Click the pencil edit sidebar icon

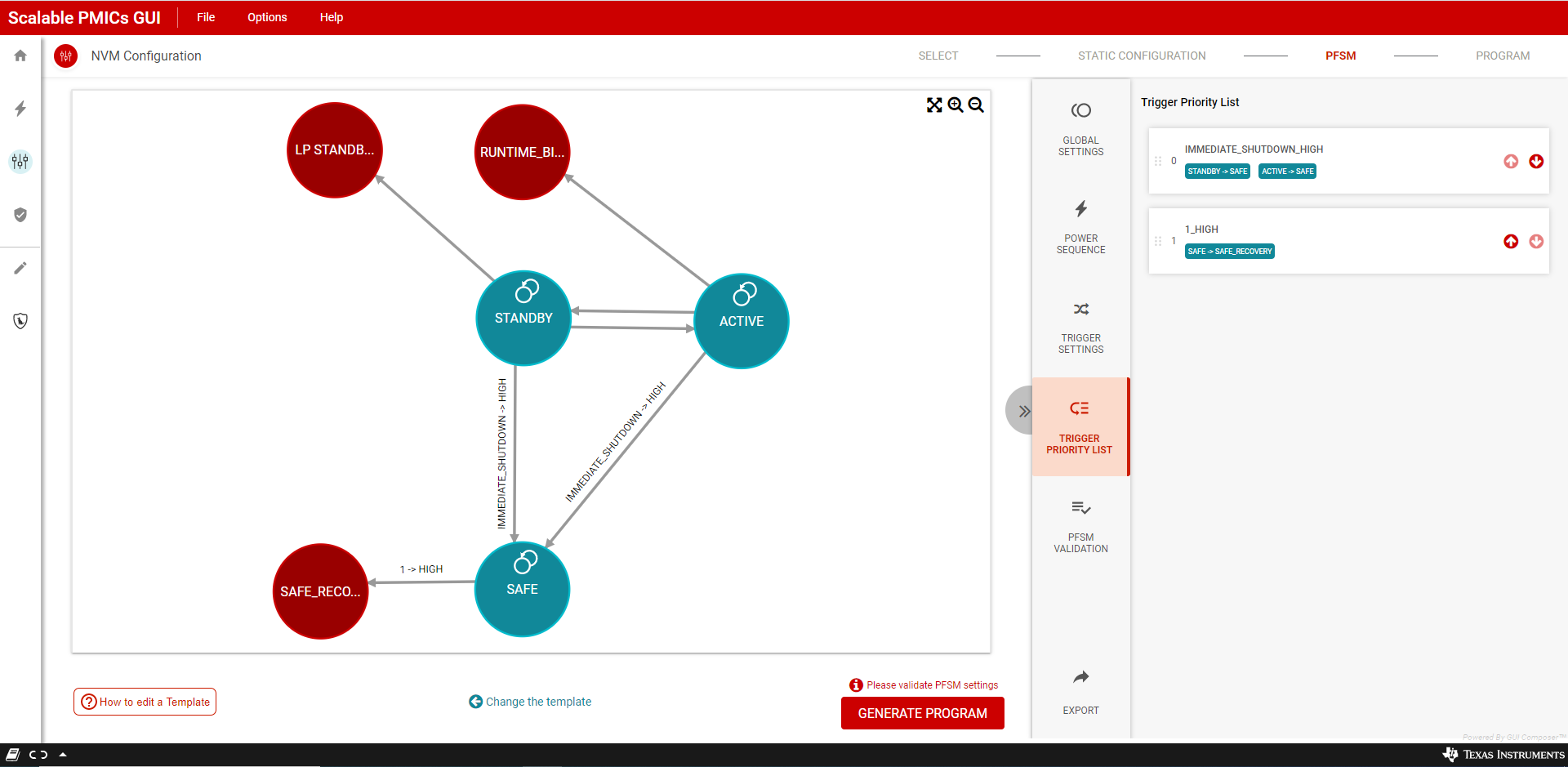tap(20, 268)
